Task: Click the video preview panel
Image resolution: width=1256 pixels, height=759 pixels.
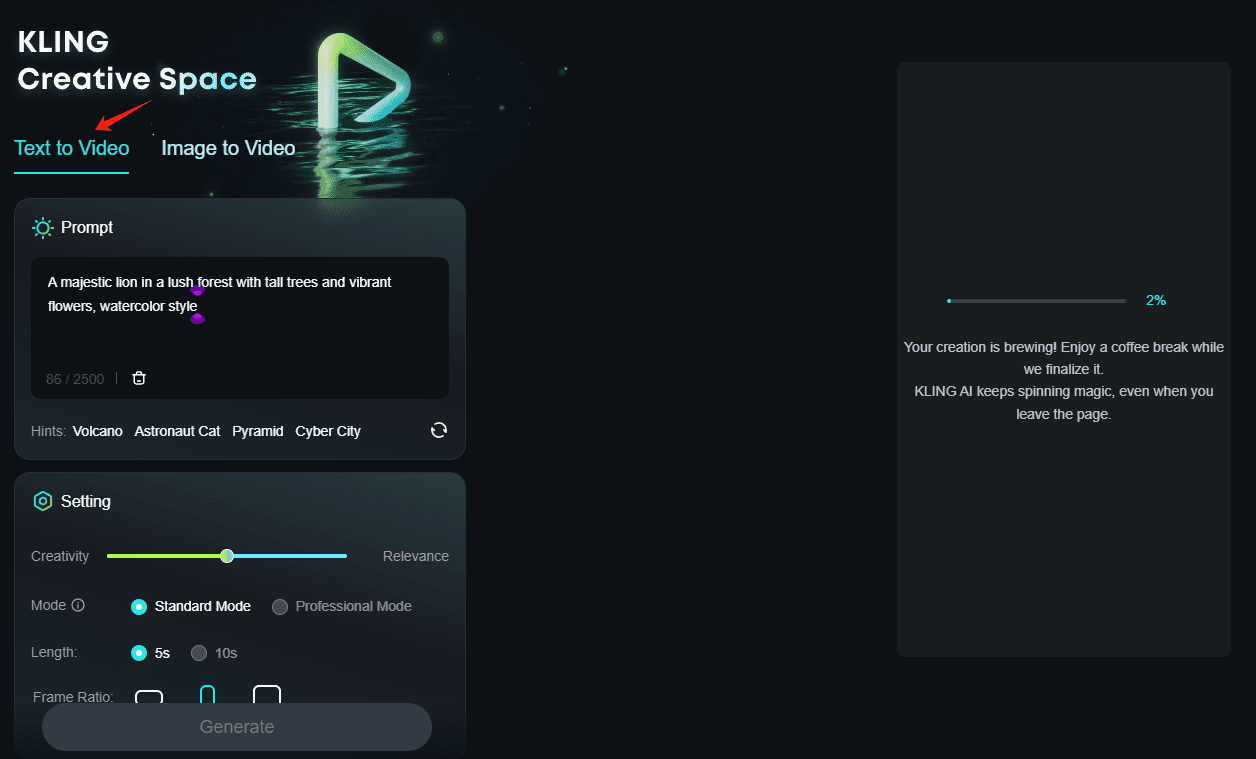Action: click(x=1063, y=359)
